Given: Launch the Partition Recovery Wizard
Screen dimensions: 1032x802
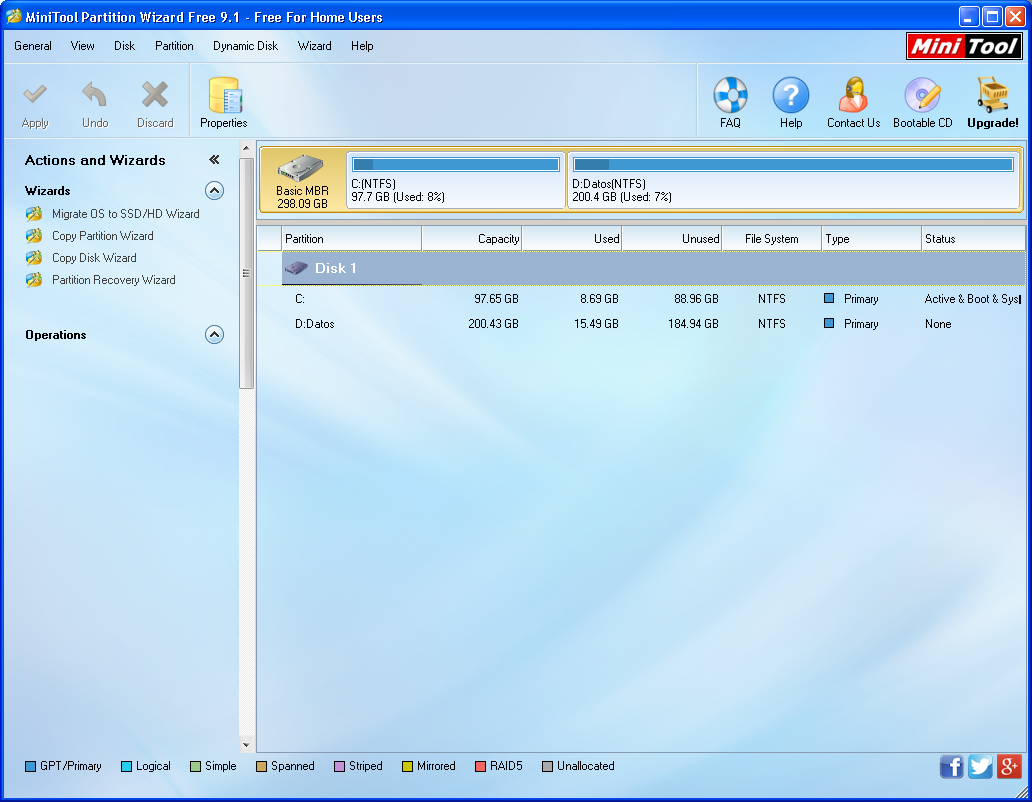Looking at the screenshot, I should tap(113, 279).
